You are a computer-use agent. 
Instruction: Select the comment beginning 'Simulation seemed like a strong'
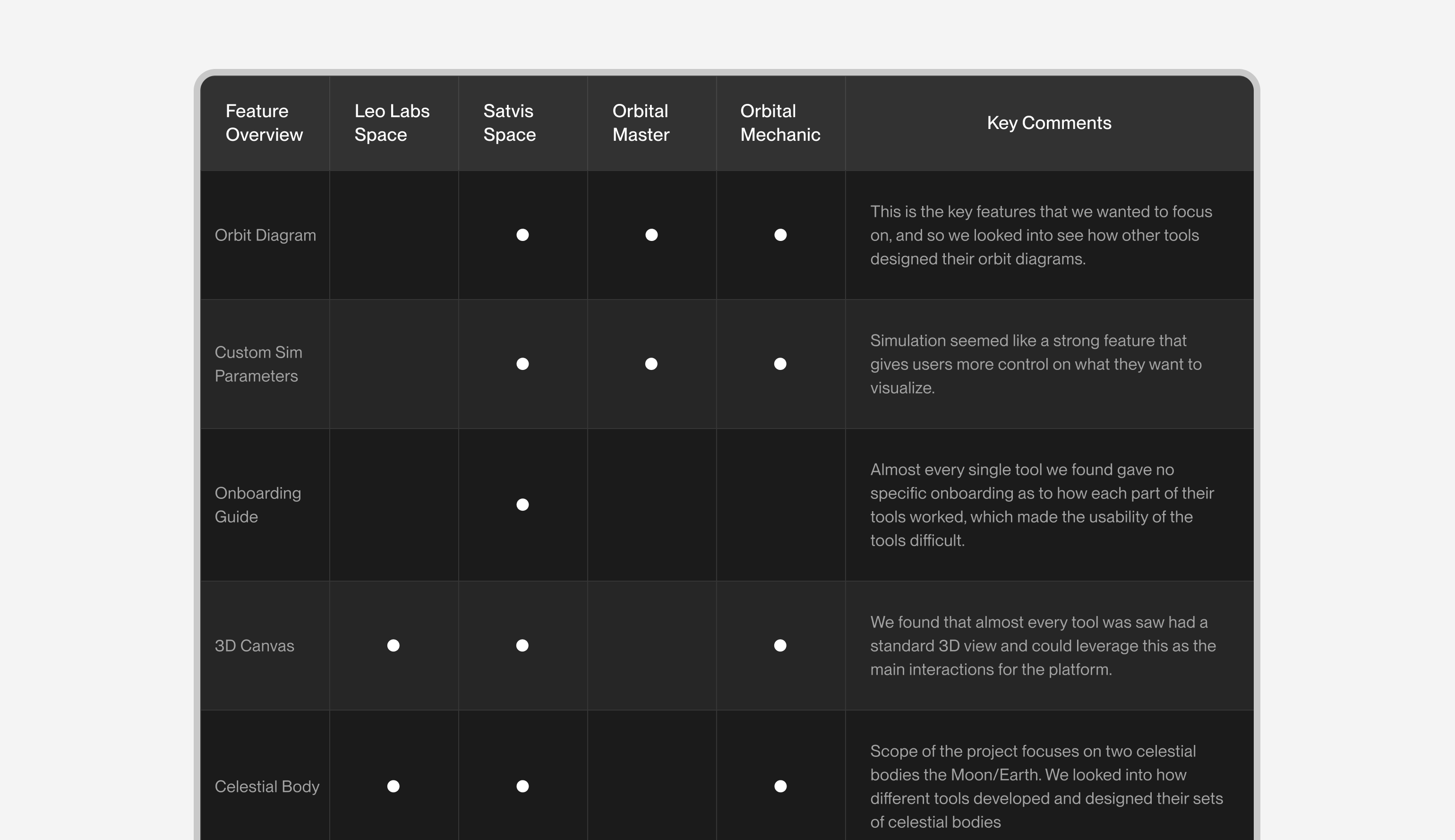[1036, 364]
